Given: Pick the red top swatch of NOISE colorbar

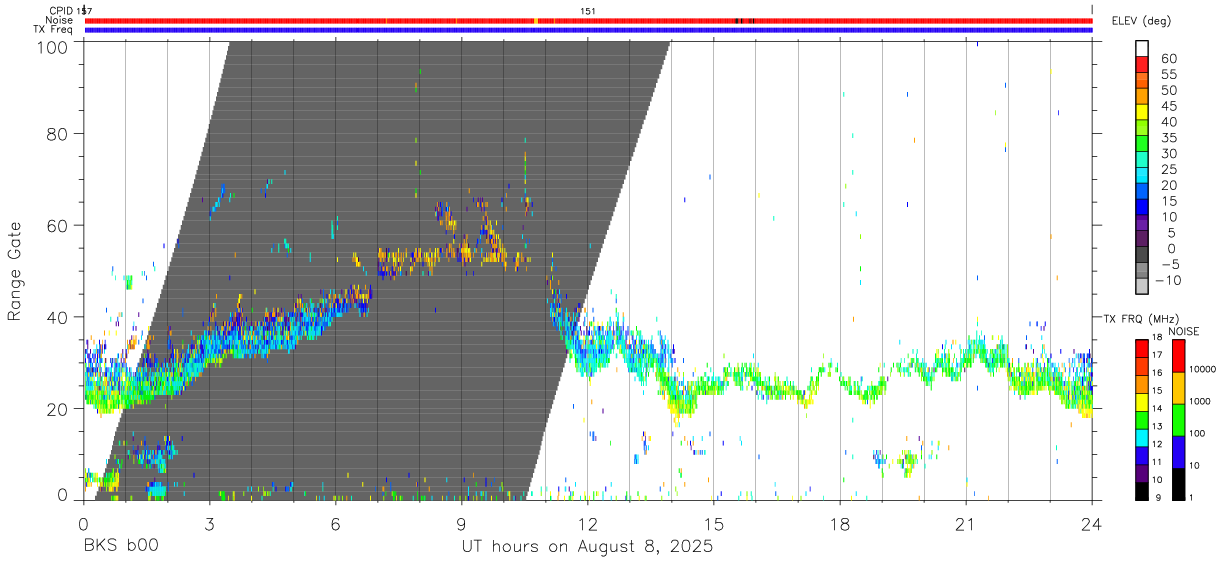Looking at the screenshot, I should (1178, 356).
